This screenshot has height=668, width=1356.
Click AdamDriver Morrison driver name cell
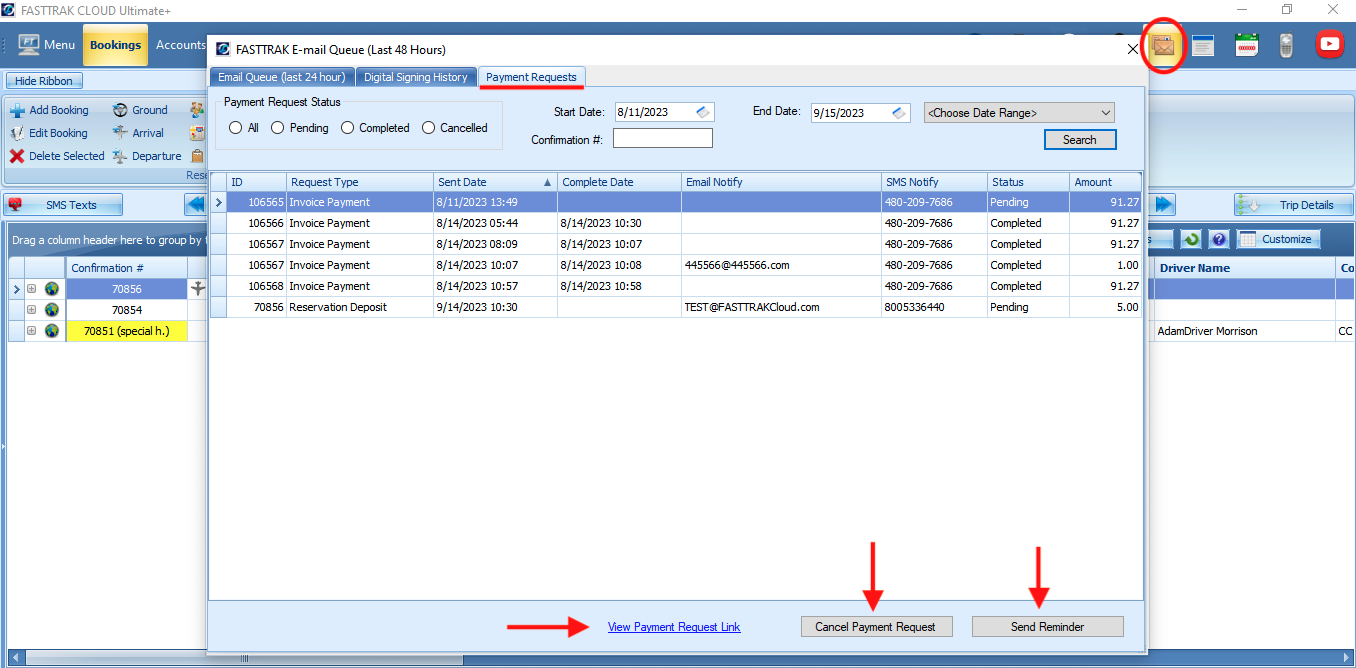(x=1244, y=331)
